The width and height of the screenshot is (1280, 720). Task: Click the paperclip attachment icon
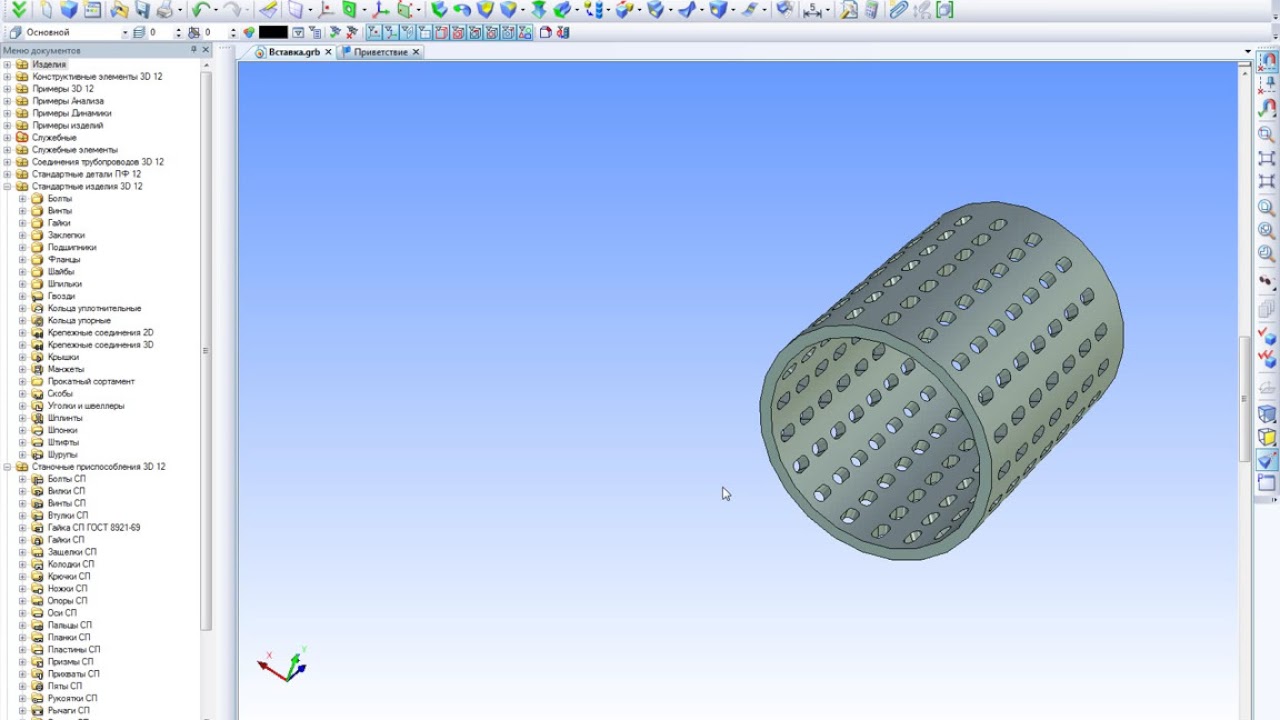coord(898,10)
